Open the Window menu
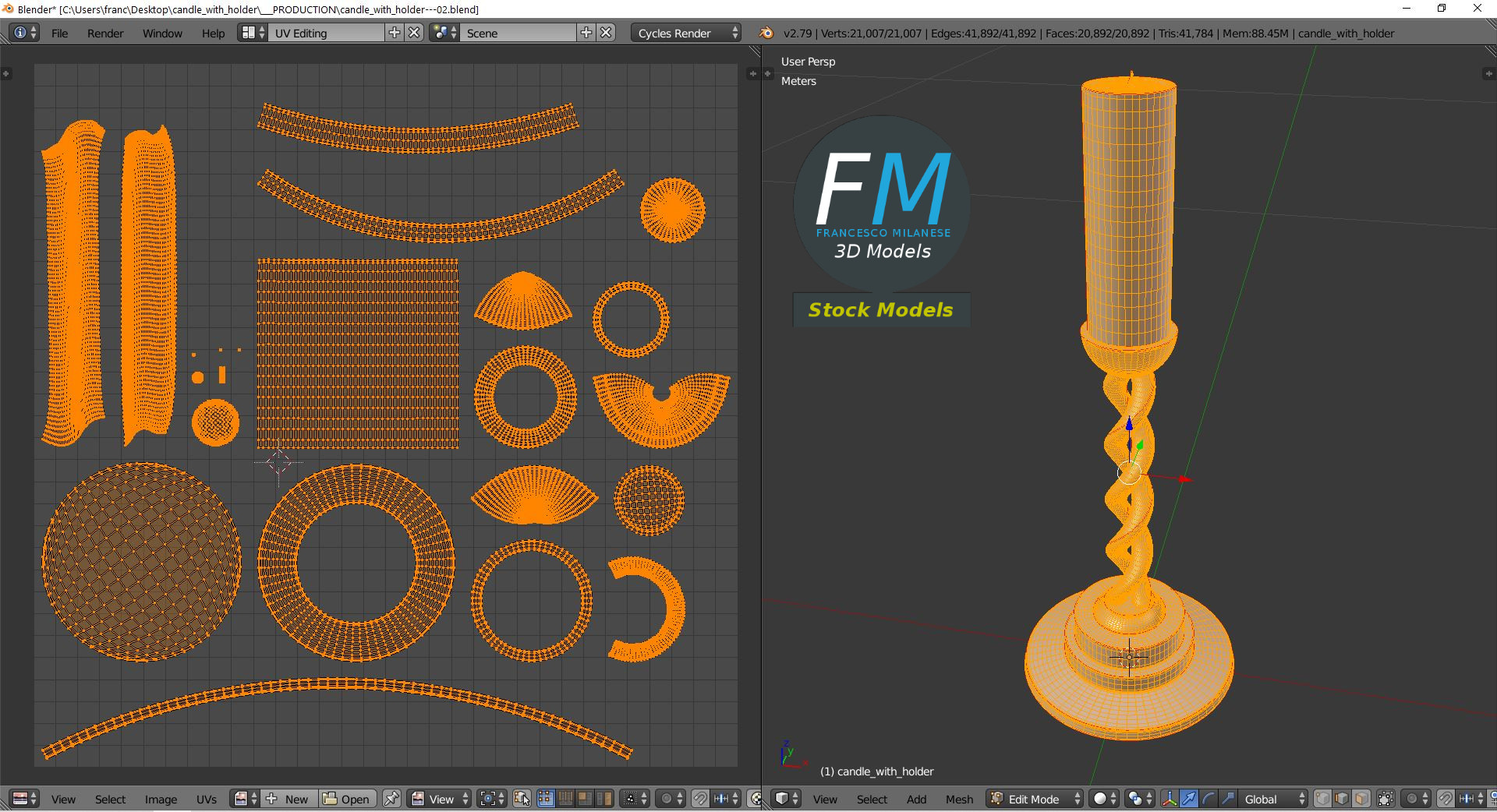This screenshot has height=812, width=1497. tap(162, 34)
